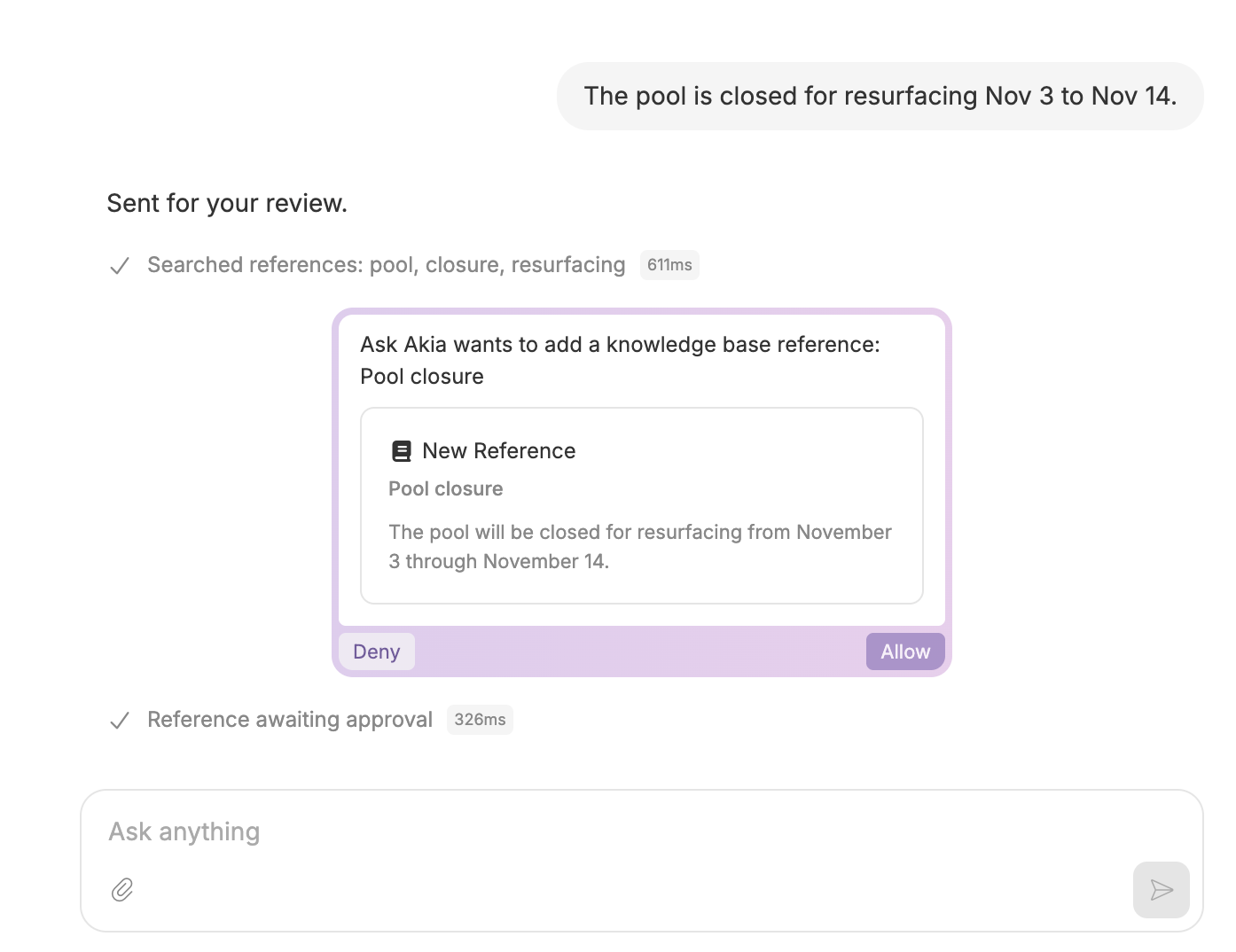
Task: Expand the Reference awaiting approval step
Action: 290,720
